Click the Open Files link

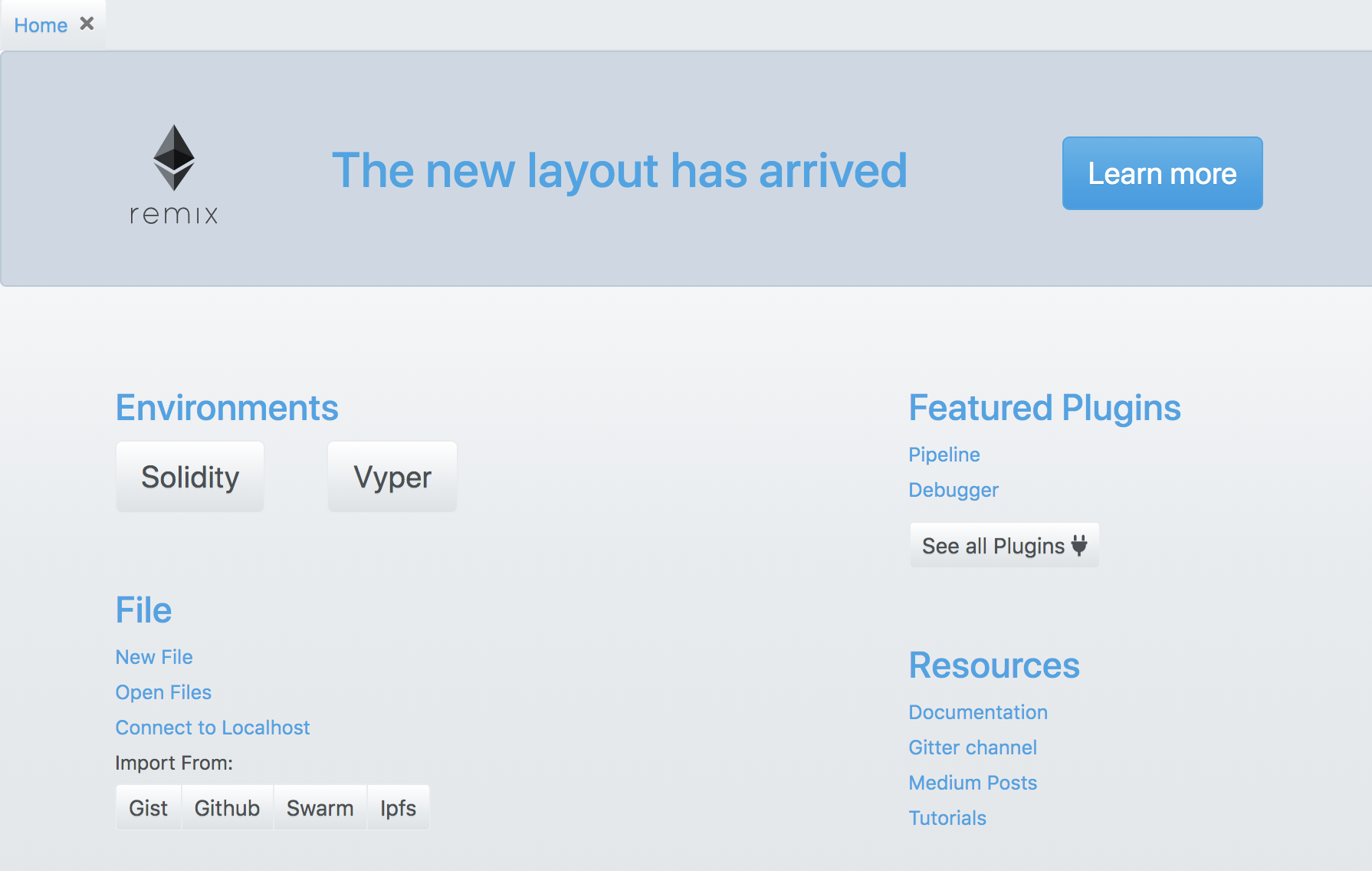[163, 692]
